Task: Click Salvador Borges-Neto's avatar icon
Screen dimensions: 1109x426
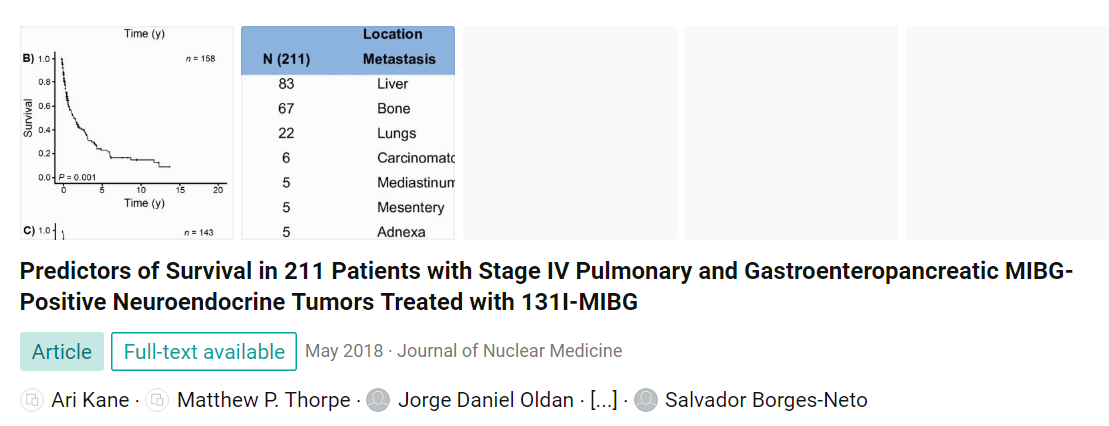Action: (x=647, y=400)
